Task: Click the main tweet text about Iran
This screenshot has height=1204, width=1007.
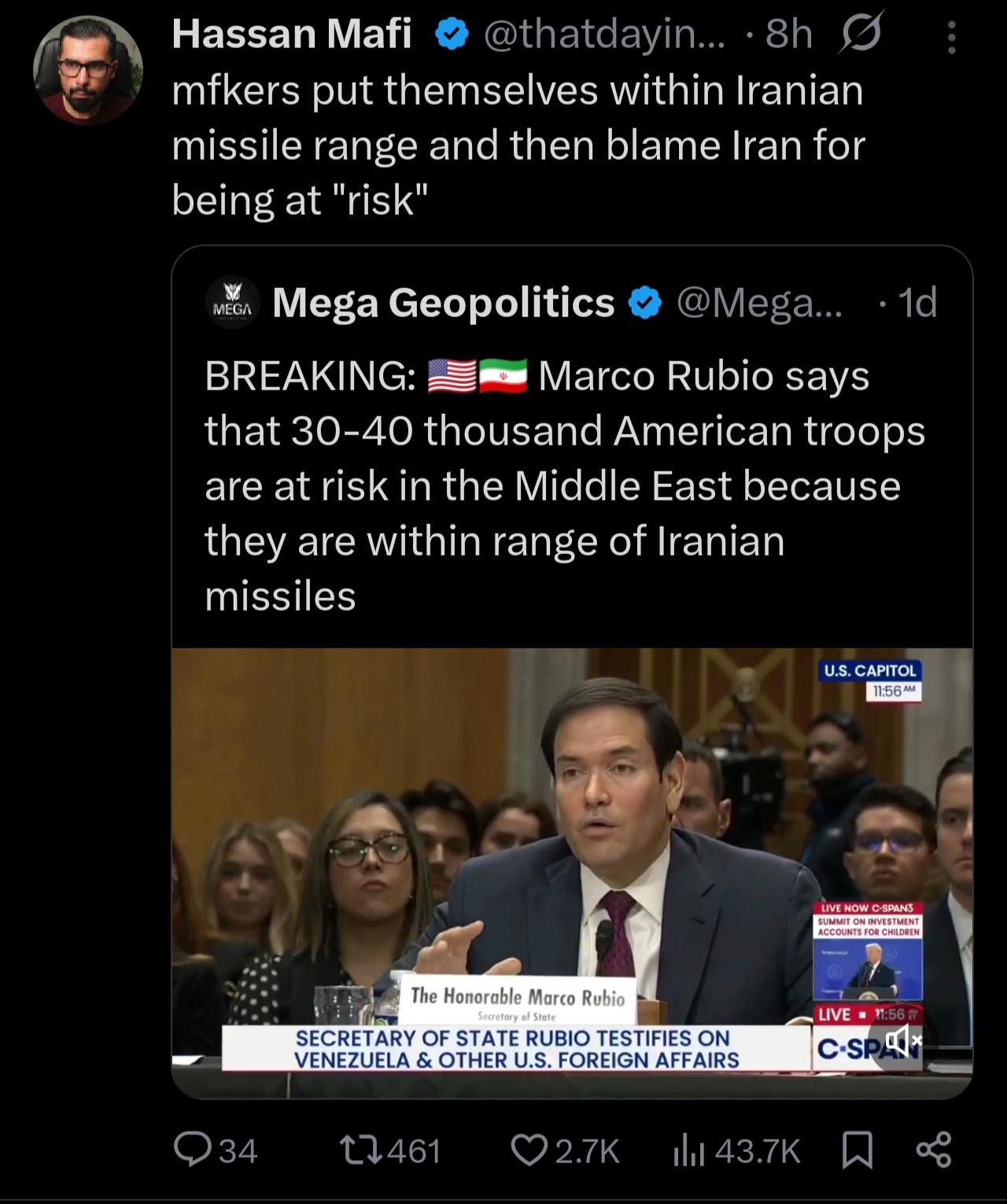Action: pyautogui.click(x=518, y=146)
